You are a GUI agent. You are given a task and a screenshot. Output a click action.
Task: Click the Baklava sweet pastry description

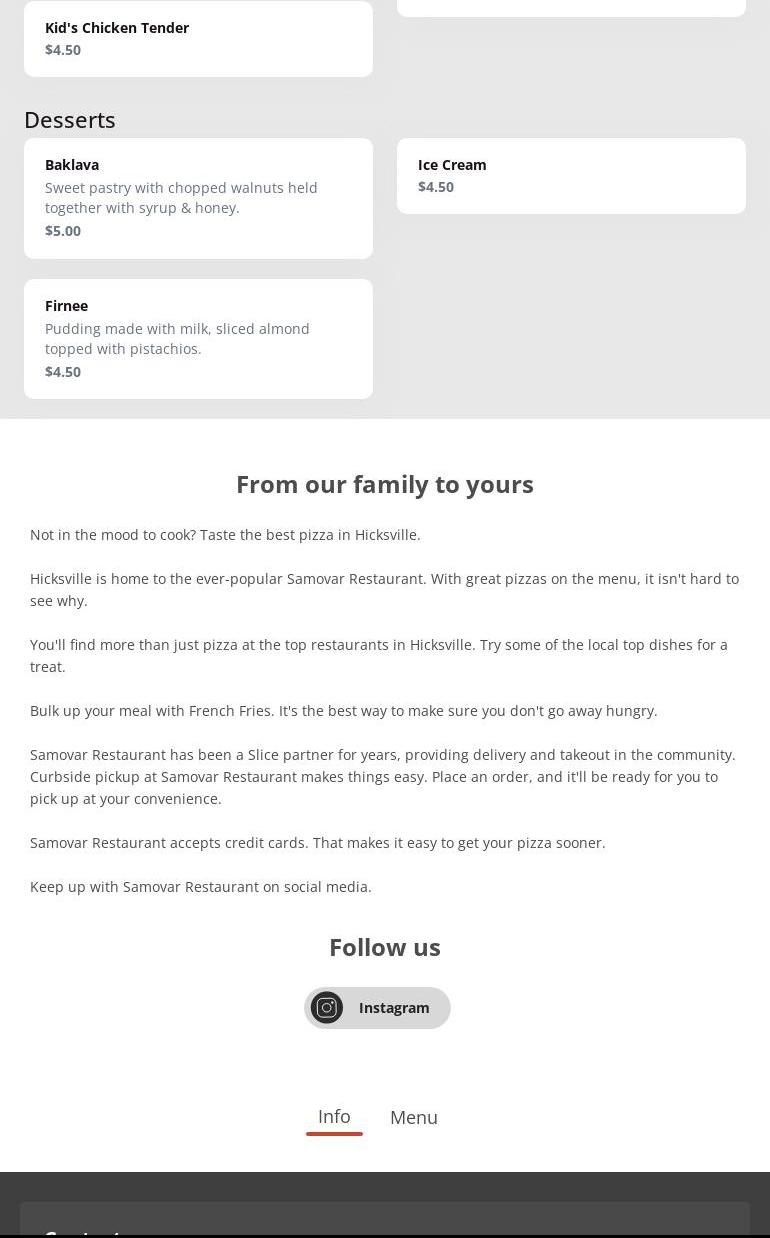pyautogui.click(x=181, y=198)
